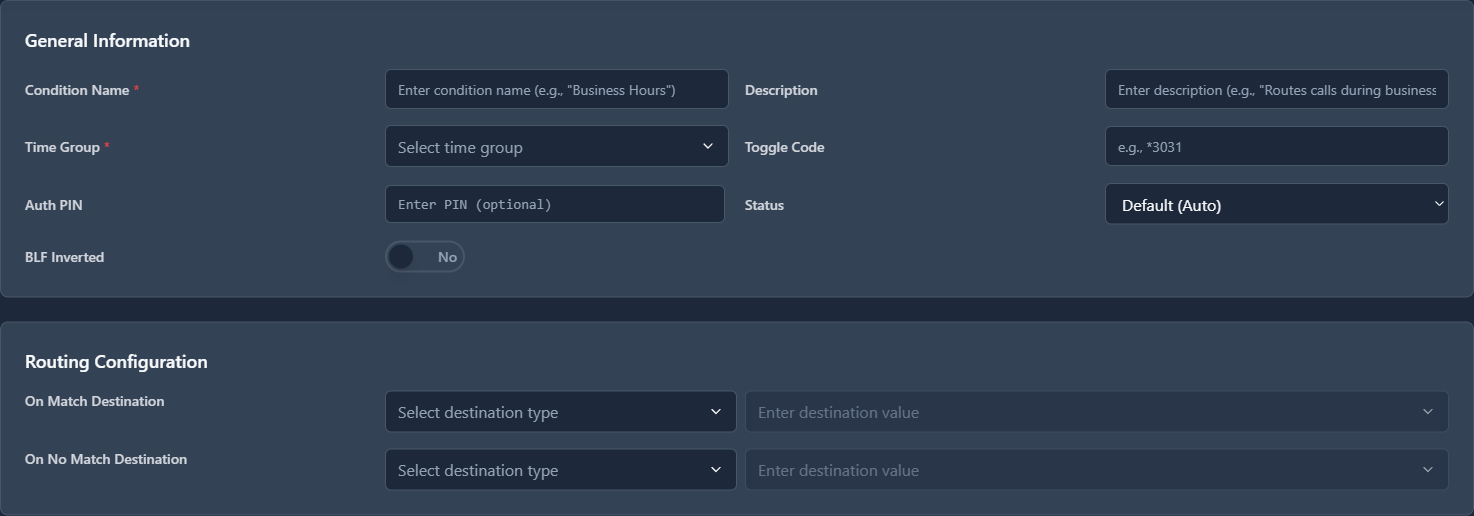This screenshot has width=1474, height=516.
Task: Click chevron on On Match destination type
Action: 715,412
